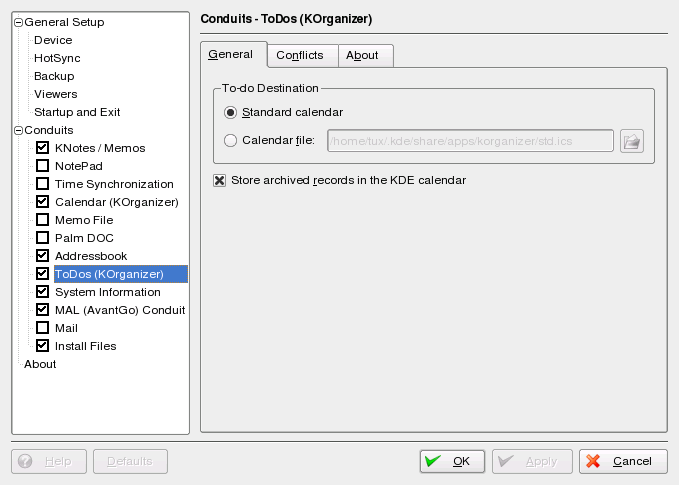Uncheck the KNotes / Memos conduit

pyautogui.click(x=43, y=148)
